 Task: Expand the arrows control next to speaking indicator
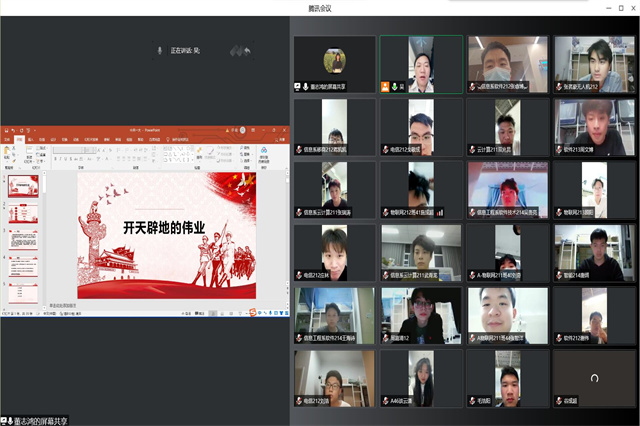[240, 50]
